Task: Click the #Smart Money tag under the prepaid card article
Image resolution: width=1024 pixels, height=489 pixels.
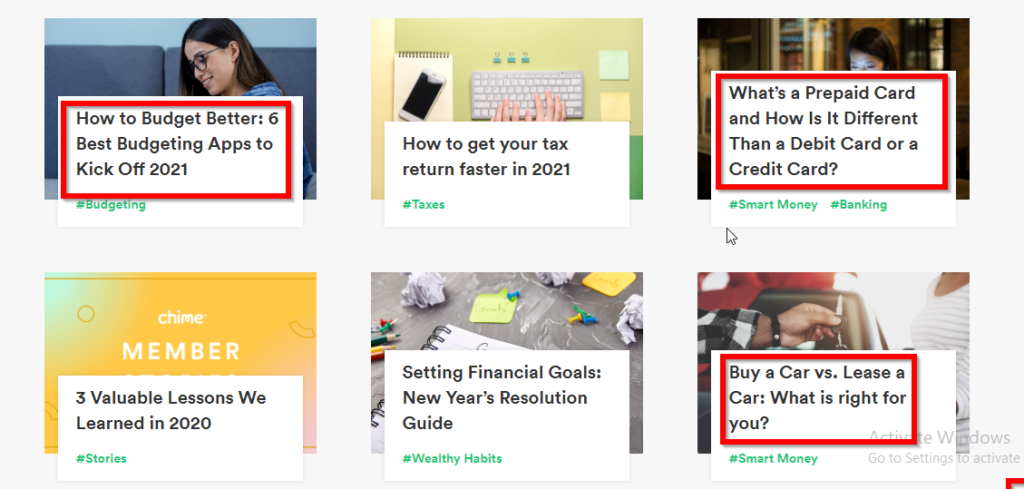Action: tap(773, 205)
